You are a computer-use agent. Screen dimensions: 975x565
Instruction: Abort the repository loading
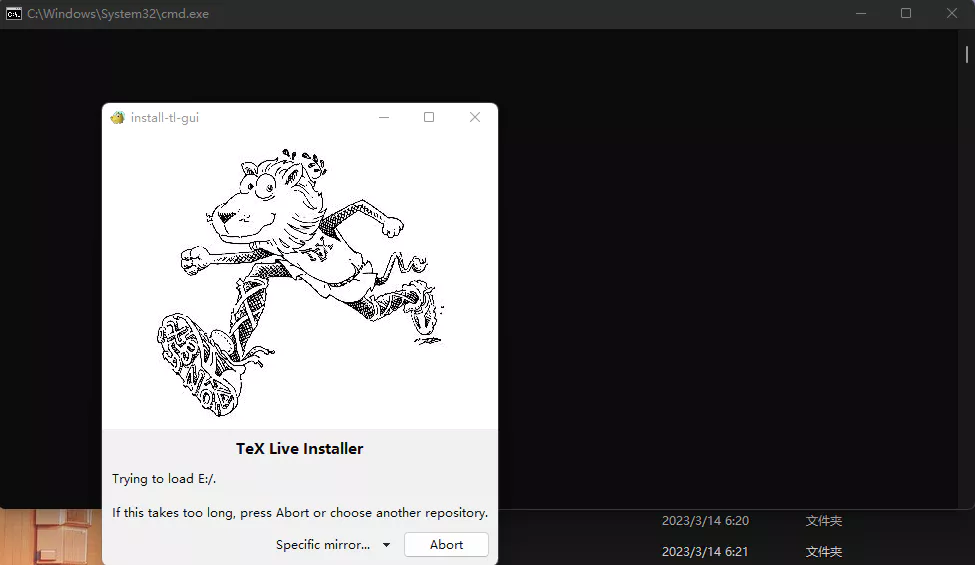pyautogui.click(x=446, y=544)
